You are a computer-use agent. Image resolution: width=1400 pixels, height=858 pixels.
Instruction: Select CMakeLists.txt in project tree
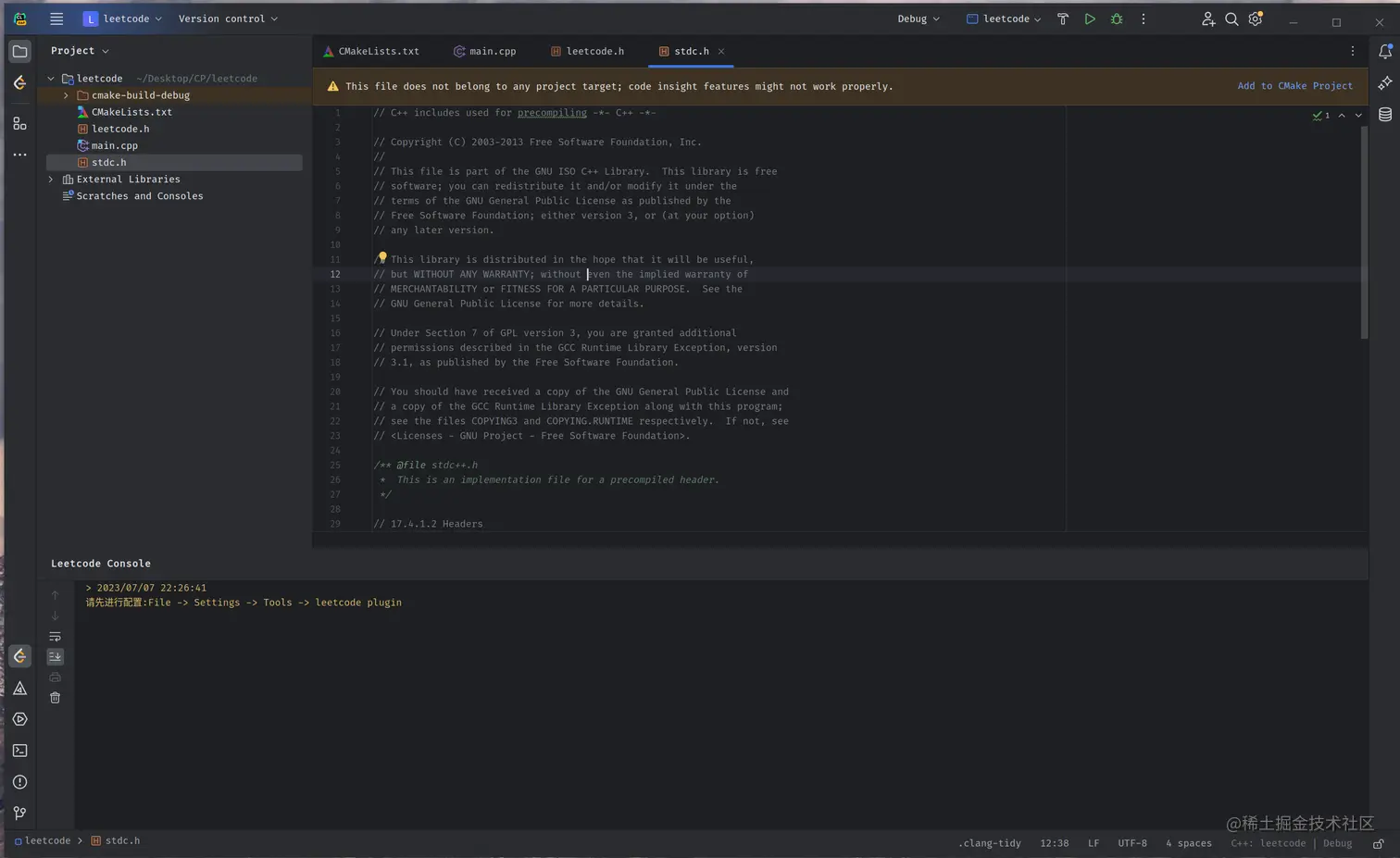pyautogui.click(x=131, y=112)
